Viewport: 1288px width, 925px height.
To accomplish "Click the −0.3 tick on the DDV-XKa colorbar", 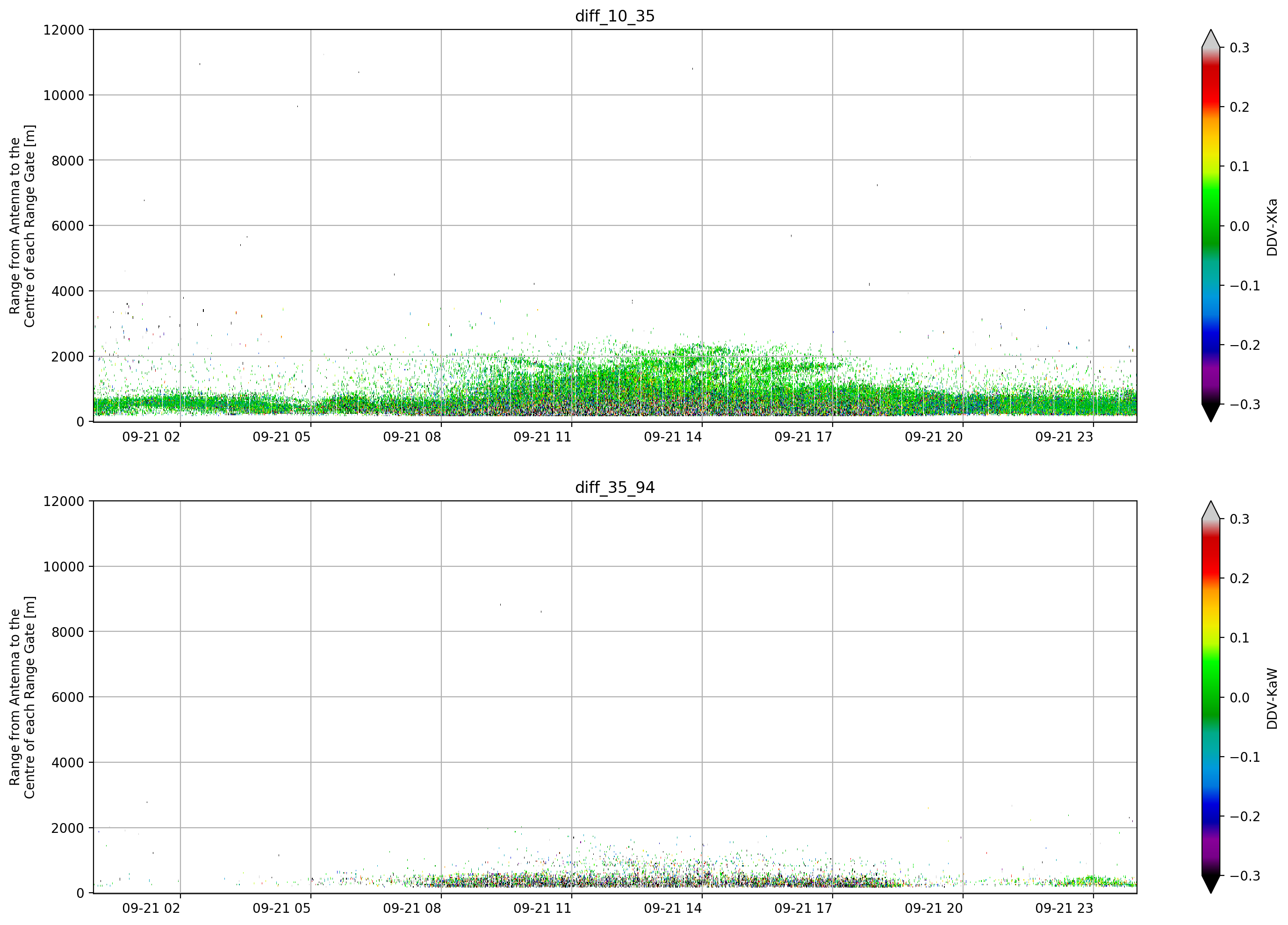I will click(x=1245, y=405).
